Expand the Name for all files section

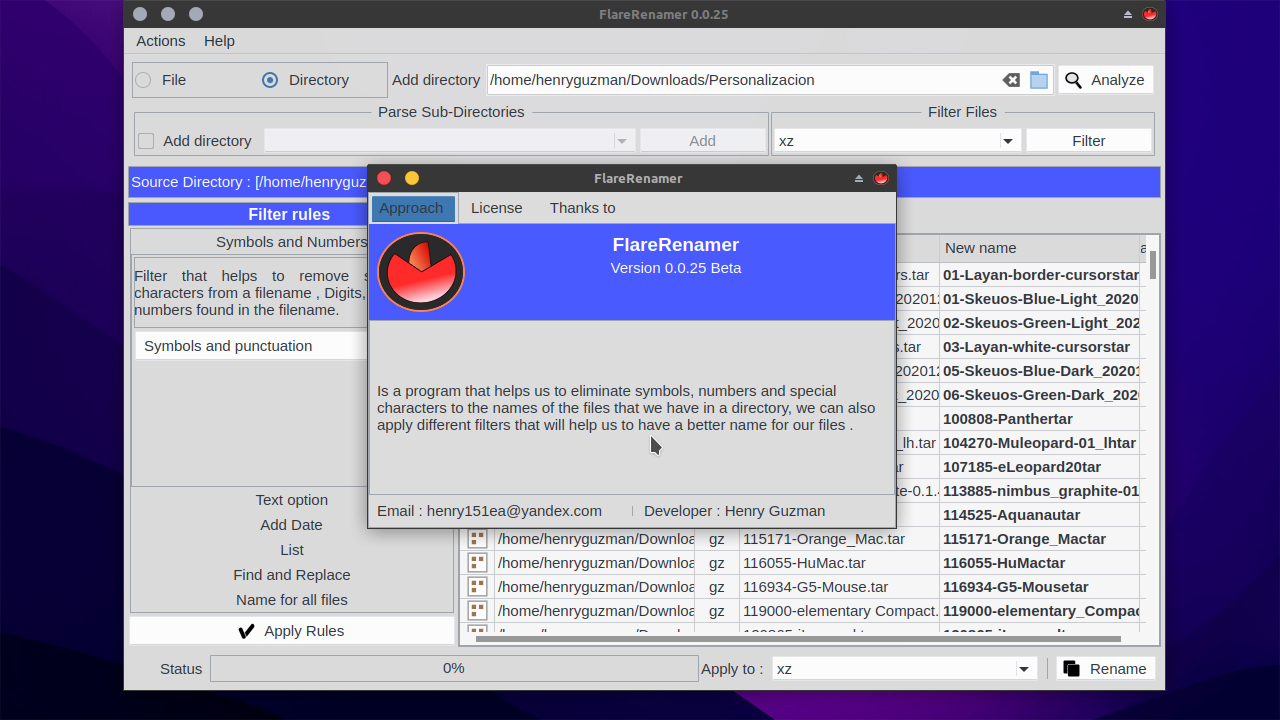(x=292, y=600)
